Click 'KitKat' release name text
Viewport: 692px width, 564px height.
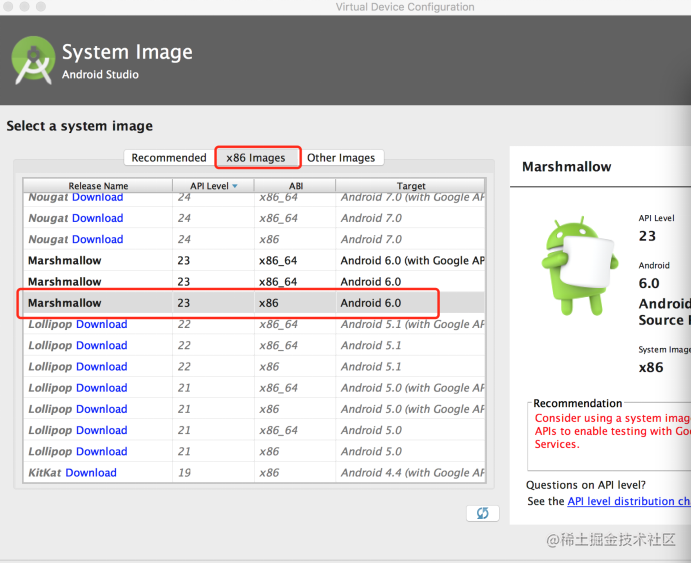click(x=45, y=472)
